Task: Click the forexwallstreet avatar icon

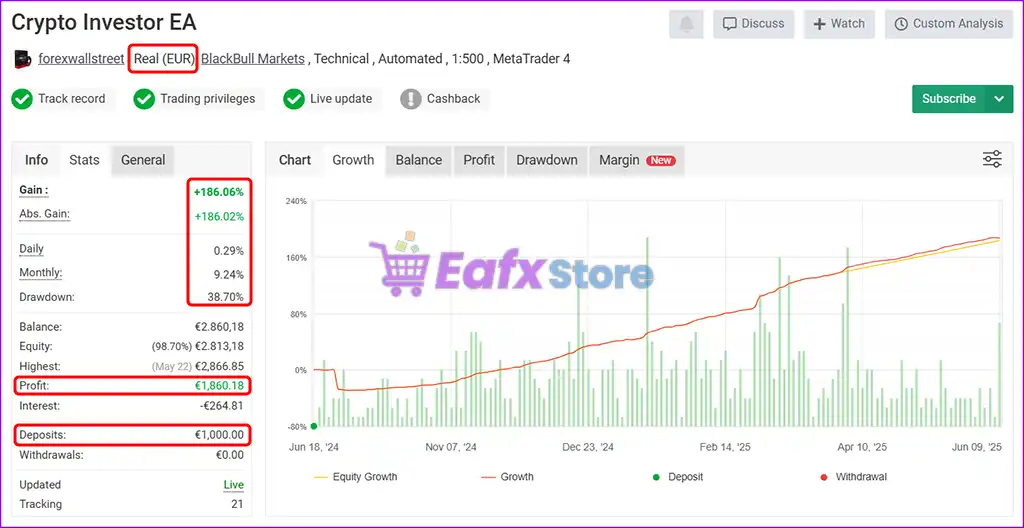Action: (x=22, y=59)
